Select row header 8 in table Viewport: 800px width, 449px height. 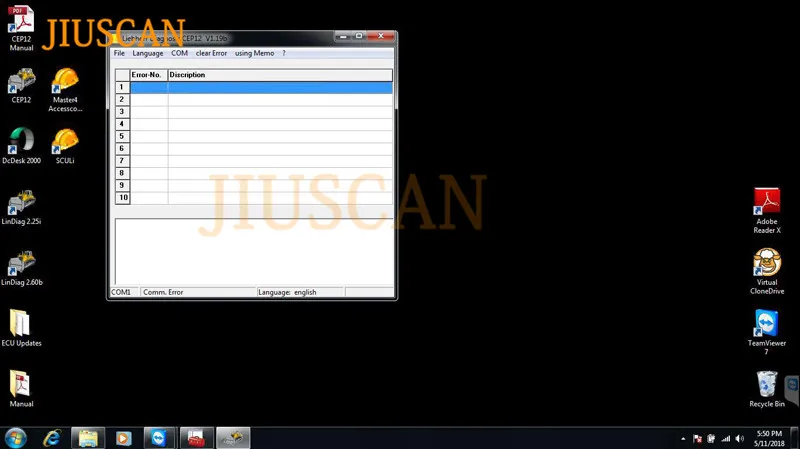122,173
